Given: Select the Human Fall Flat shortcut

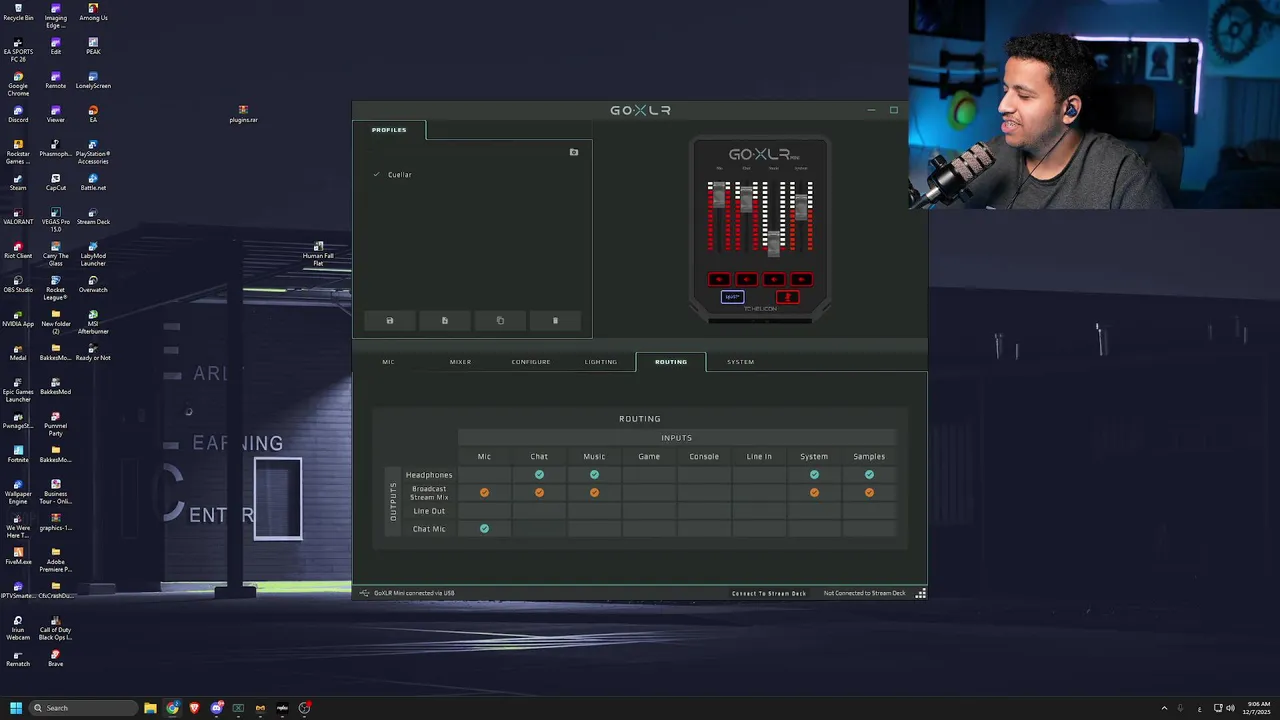Looking at the screenshot, I should click(318, 254).
